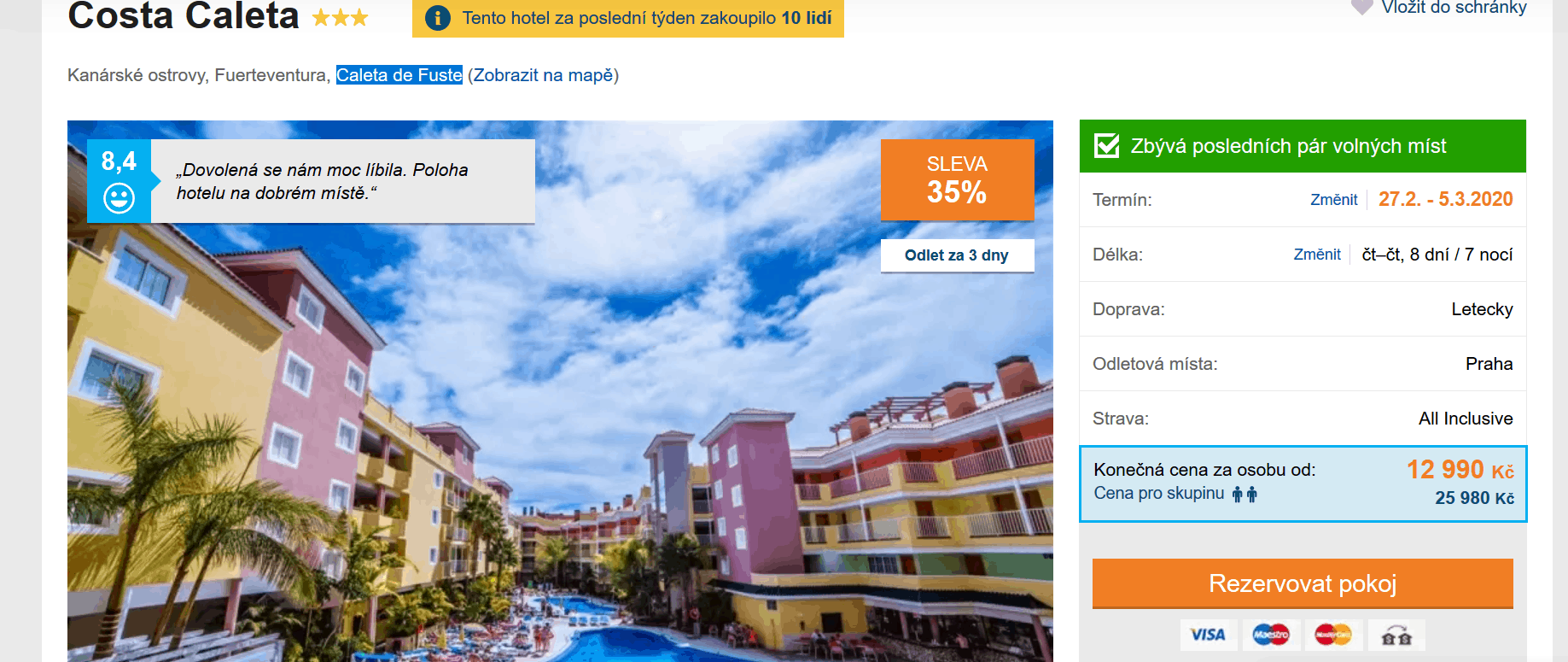Click the SLEVA 35% discount badge
This screenshot has width=1568, height=662.
[957, 179]
